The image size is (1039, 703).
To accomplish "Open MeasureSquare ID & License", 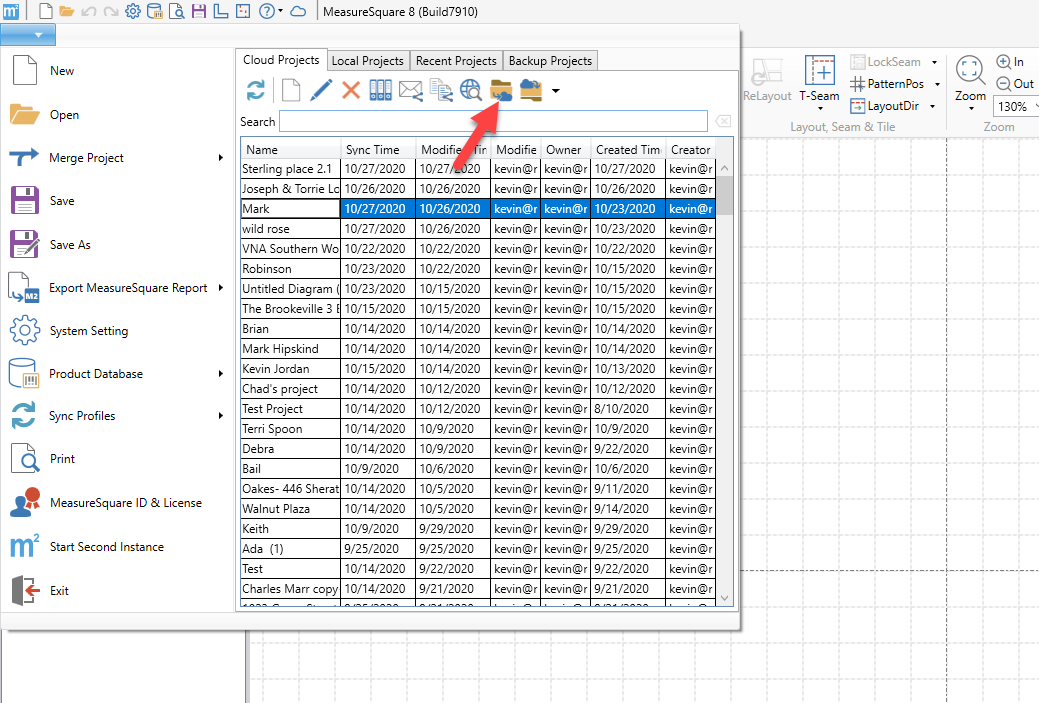I will [x=116, y=503].
